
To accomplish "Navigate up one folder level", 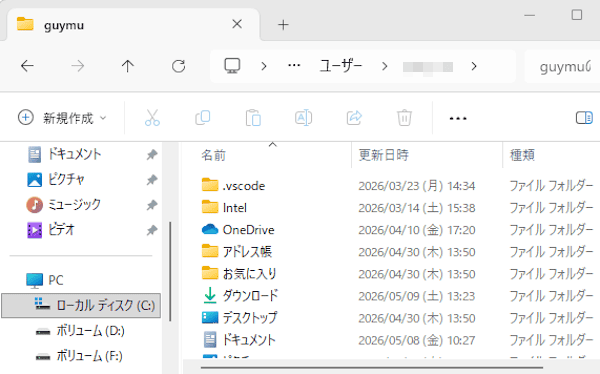I will point(128,66).
